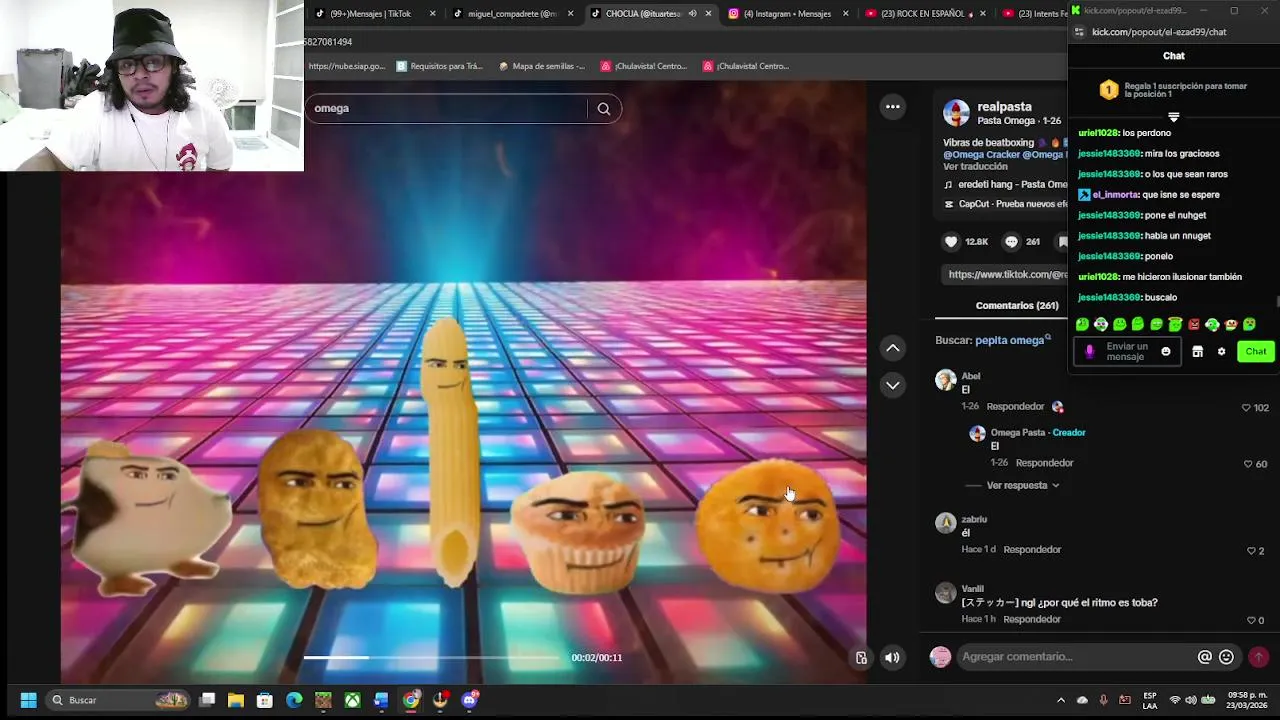Open Microsoft Edge from taskbar

(294, 700)
